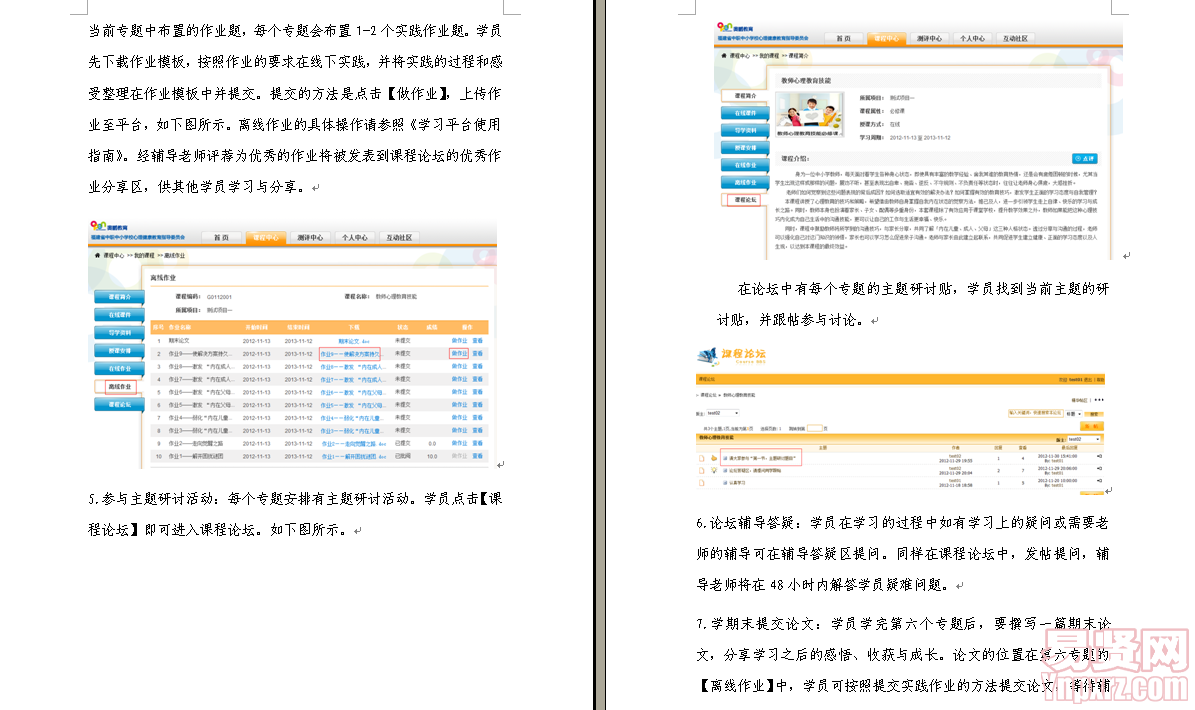Image resolution: width=1195 pixels, height=710 pixels.
Task: Select the 互动社区 tab in the 离线作业 screenshot
Action: tap(399, 238)
